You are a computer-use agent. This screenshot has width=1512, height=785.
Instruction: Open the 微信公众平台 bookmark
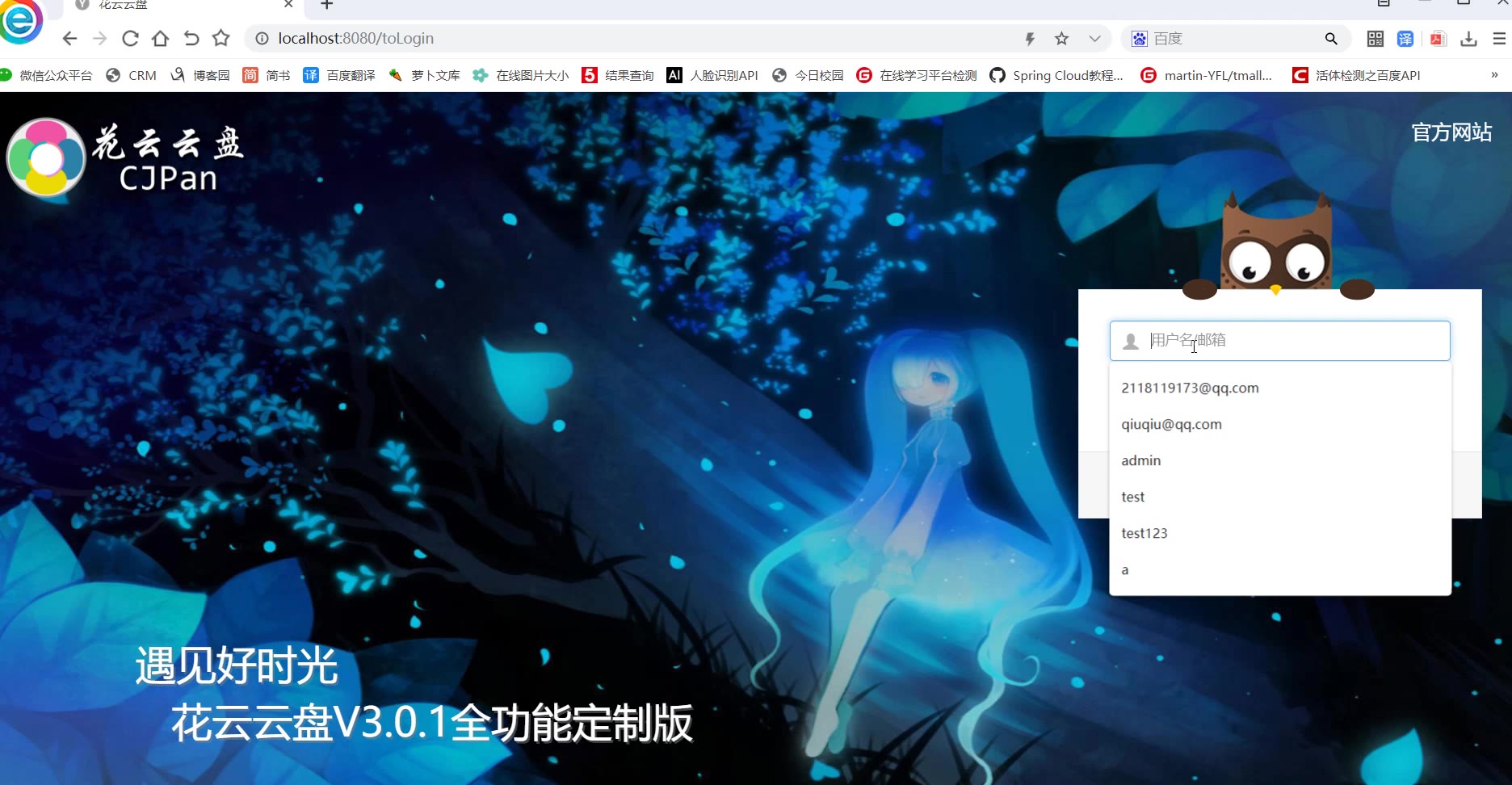click(46, 75)
